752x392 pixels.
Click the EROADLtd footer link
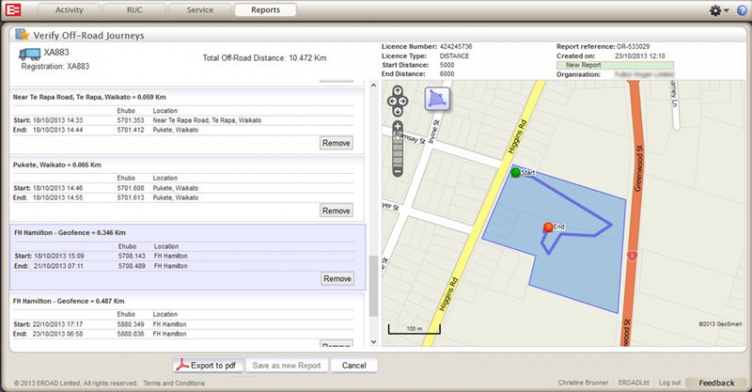tap(633, 383)
